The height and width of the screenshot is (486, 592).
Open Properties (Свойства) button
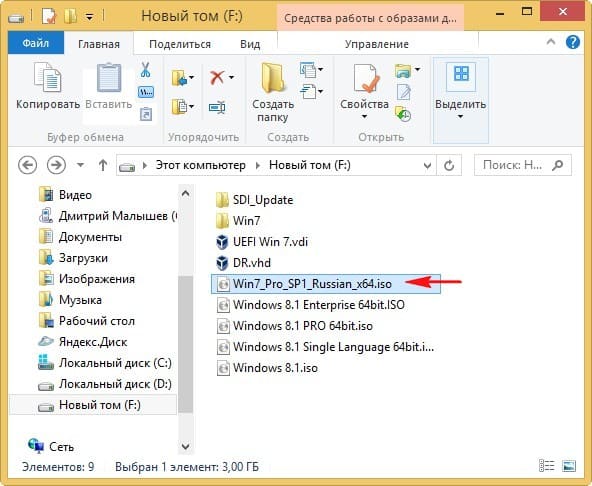(x=364, y=91)
